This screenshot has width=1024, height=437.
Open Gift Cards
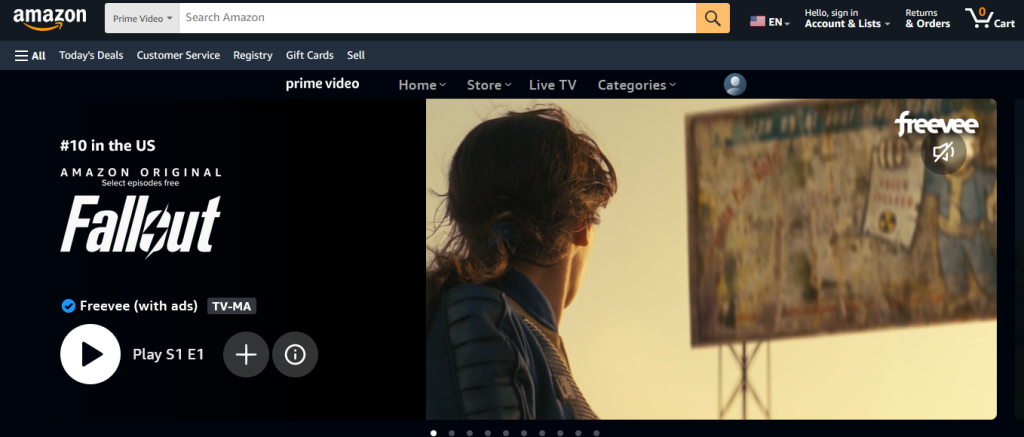(x=310, y=56)
